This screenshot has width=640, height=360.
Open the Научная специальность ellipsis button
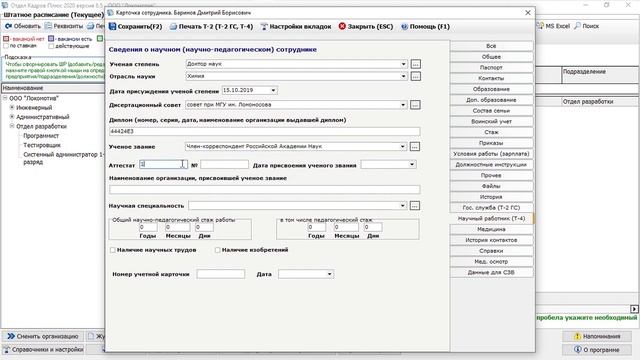pos(415,206)
